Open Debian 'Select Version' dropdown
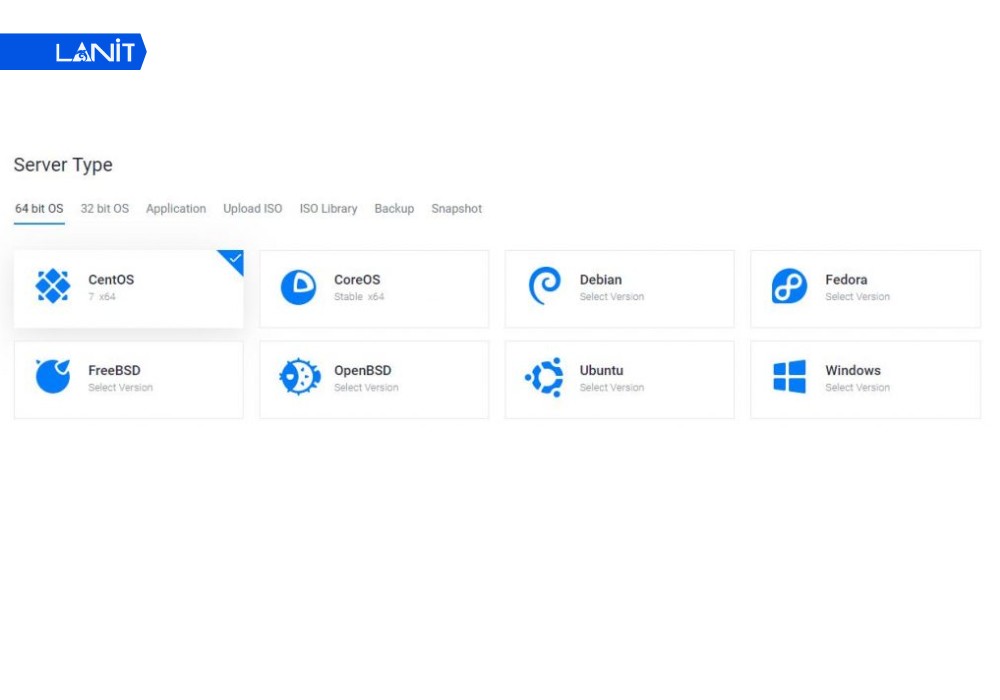Image resolution: width=1000 pixels, height=700 pixels. coord(611,297)
